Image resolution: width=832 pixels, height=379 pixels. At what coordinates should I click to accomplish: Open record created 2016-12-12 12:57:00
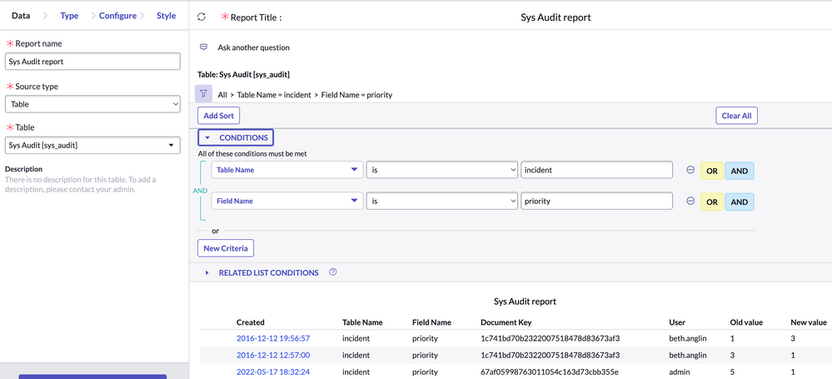[273, 355]
